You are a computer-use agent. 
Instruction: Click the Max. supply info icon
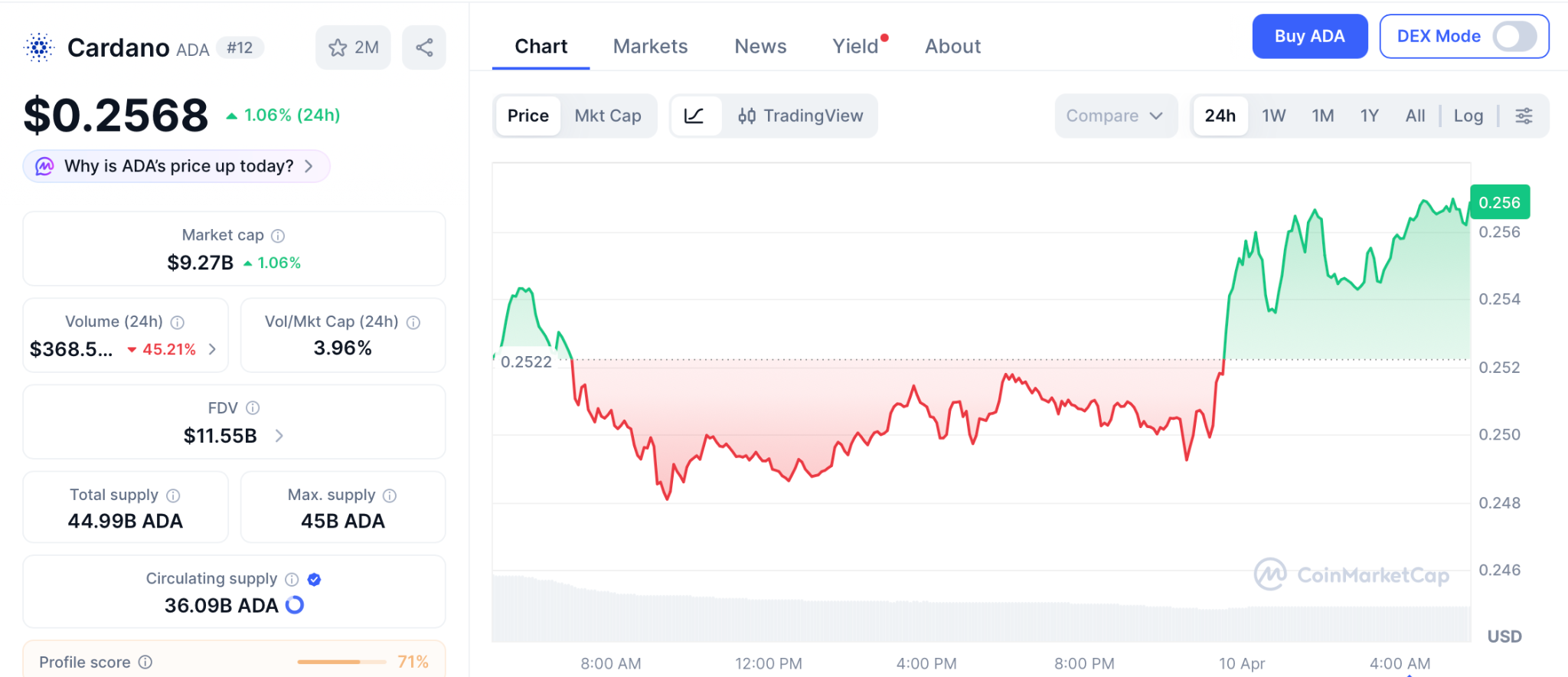[x=390, y=495]
